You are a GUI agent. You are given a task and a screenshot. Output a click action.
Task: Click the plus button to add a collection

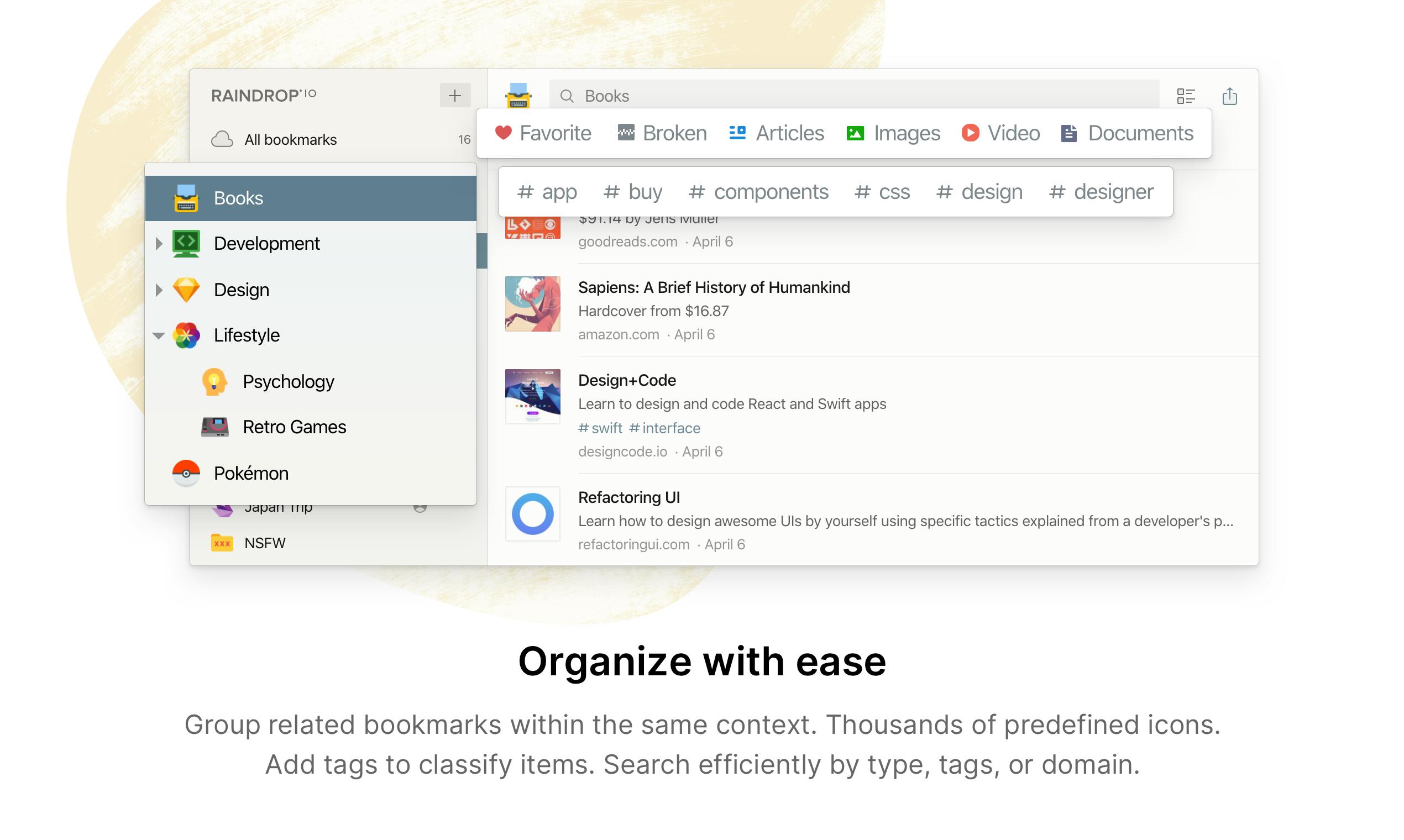tap(454, 95)
